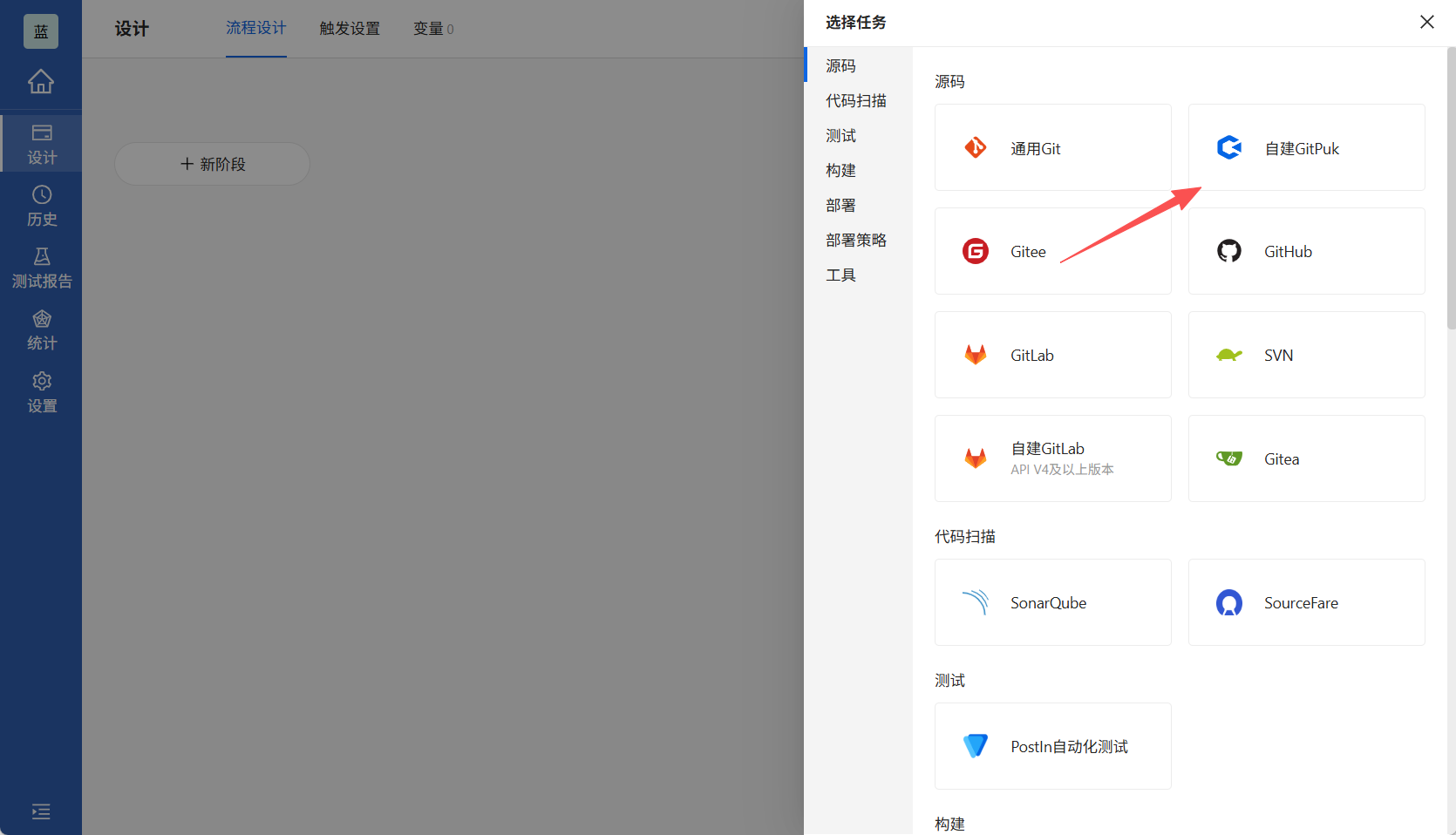1456x835 pixels.
Task: Choose the GitHub task label
Action: pyautogui.click(x=1288, y=252)
